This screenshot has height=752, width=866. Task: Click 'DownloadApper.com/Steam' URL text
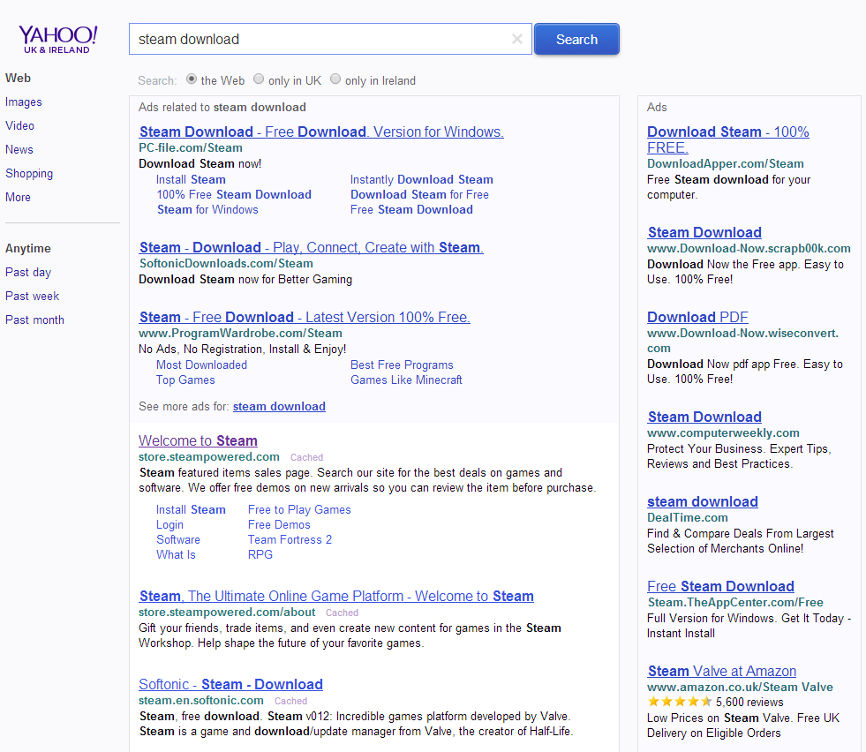pyautogui.click(x=725, y=164)
